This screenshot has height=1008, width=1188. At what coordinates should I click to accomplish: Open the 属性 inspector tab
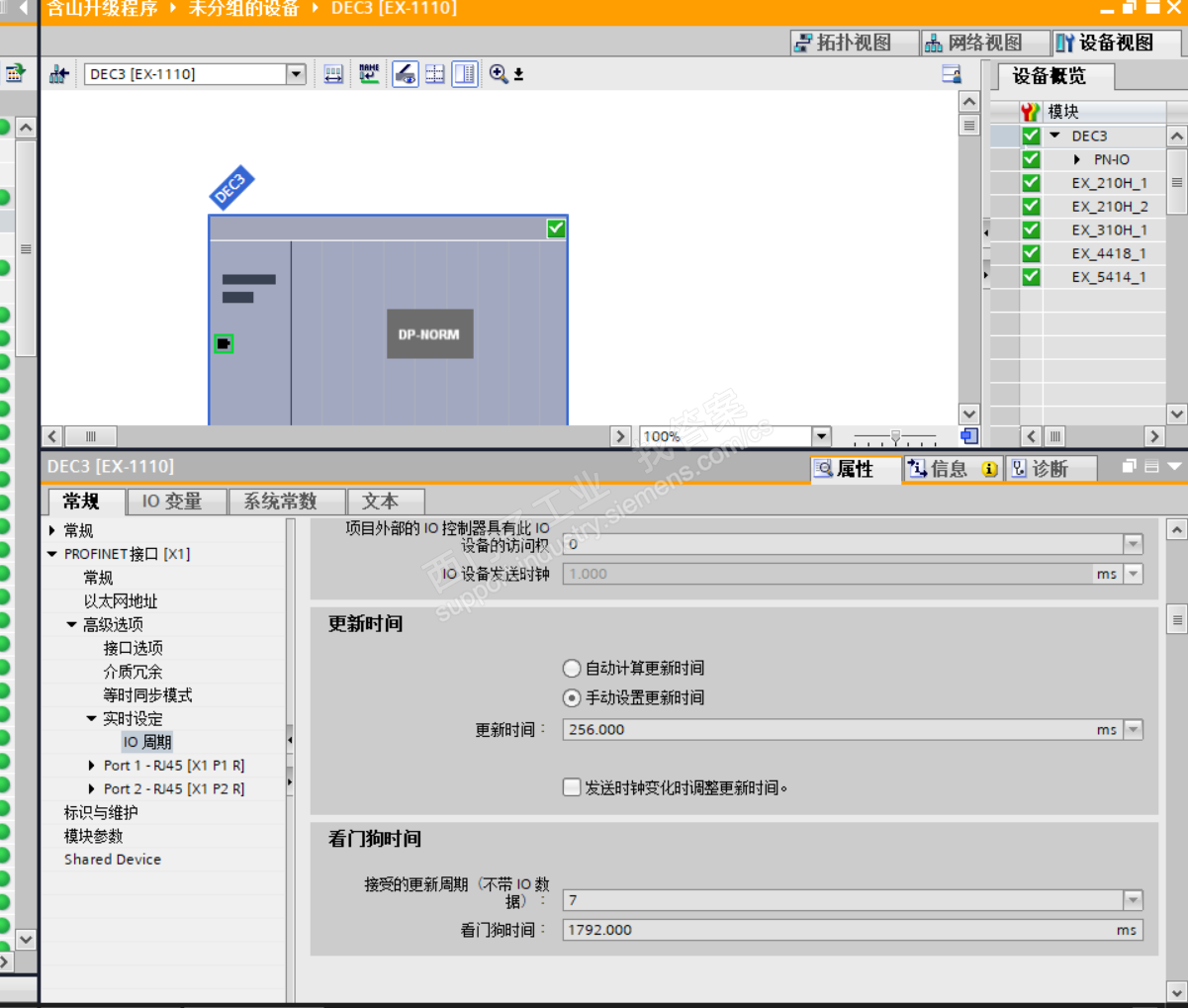click(856, 469)
